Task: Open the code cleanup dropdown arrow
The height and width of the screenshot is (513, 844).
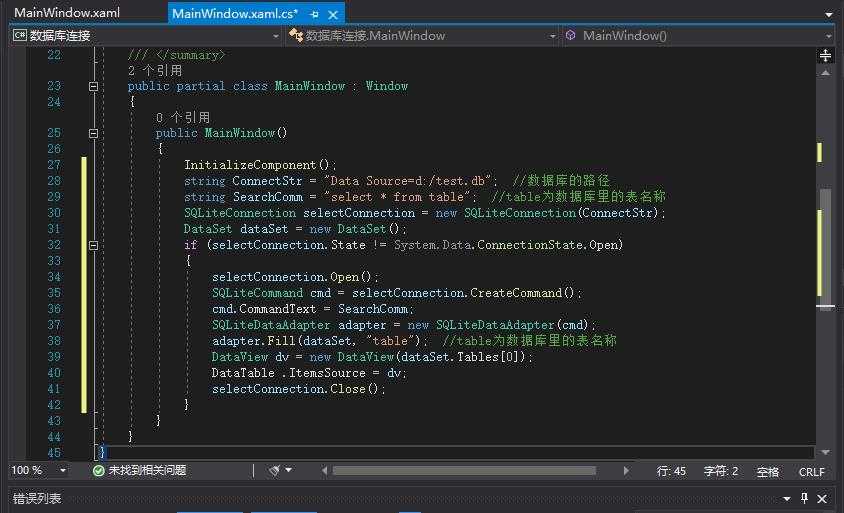Action: (x=289, y=470)
